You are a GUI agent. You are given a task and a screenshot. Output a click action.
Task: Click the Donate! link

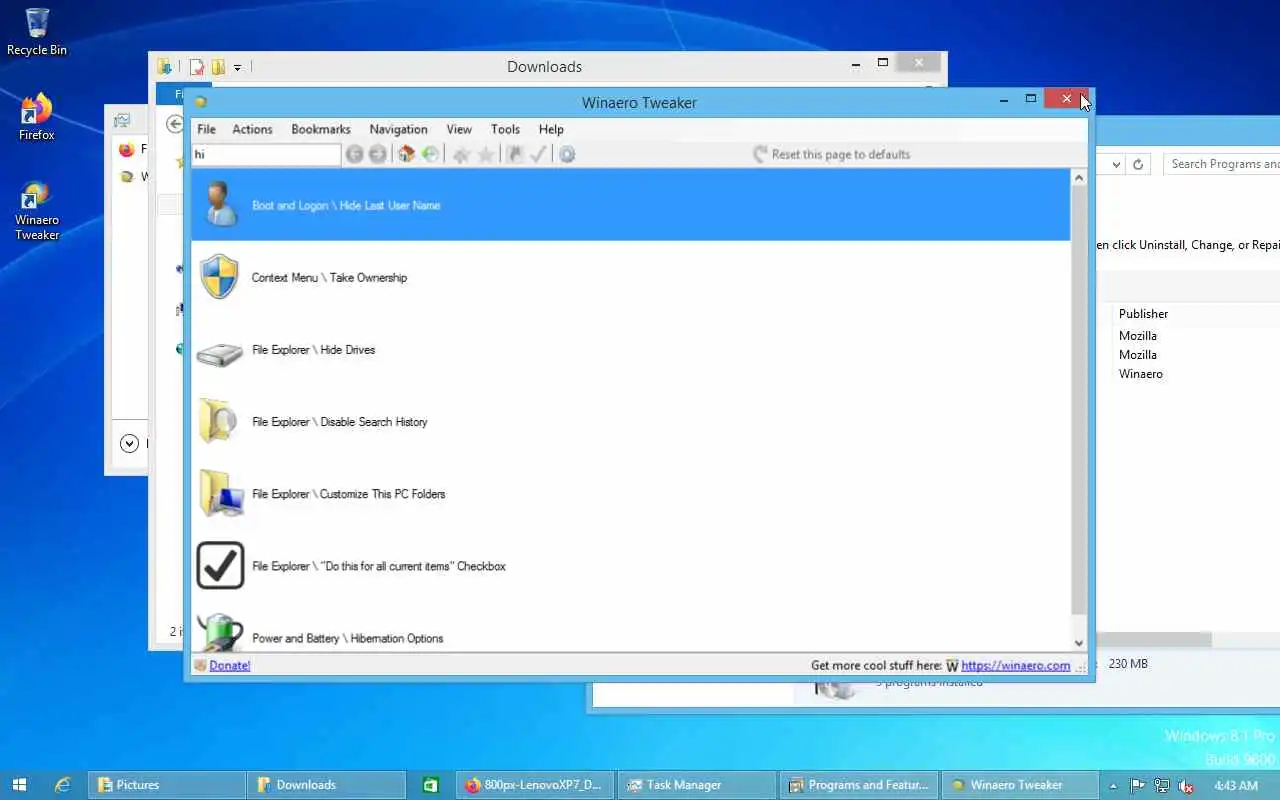[x=230, y=665]
